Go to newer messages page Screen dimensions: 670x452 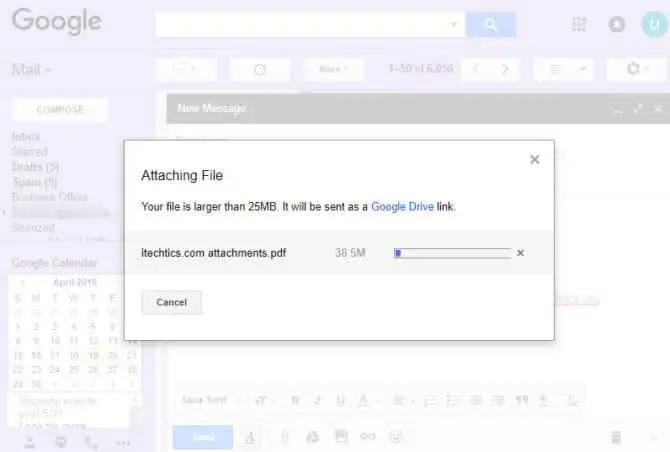[x=476, y=69]
